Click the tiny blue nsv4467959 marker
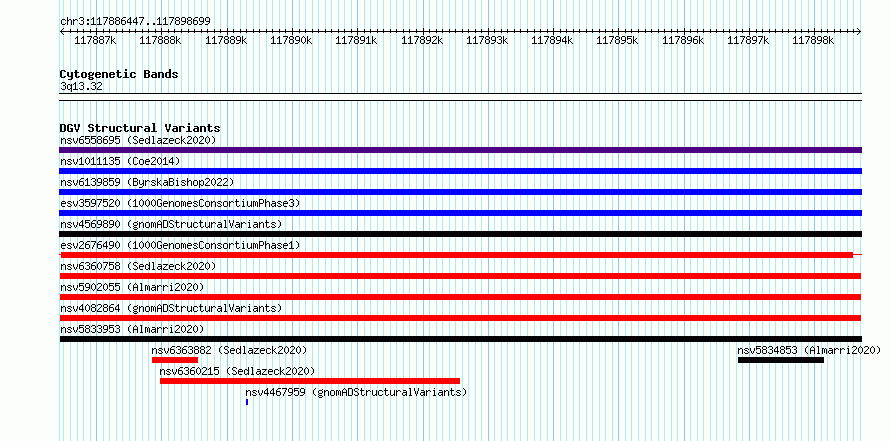The height and width of the screenshot is (441, 890). point(247,402)
